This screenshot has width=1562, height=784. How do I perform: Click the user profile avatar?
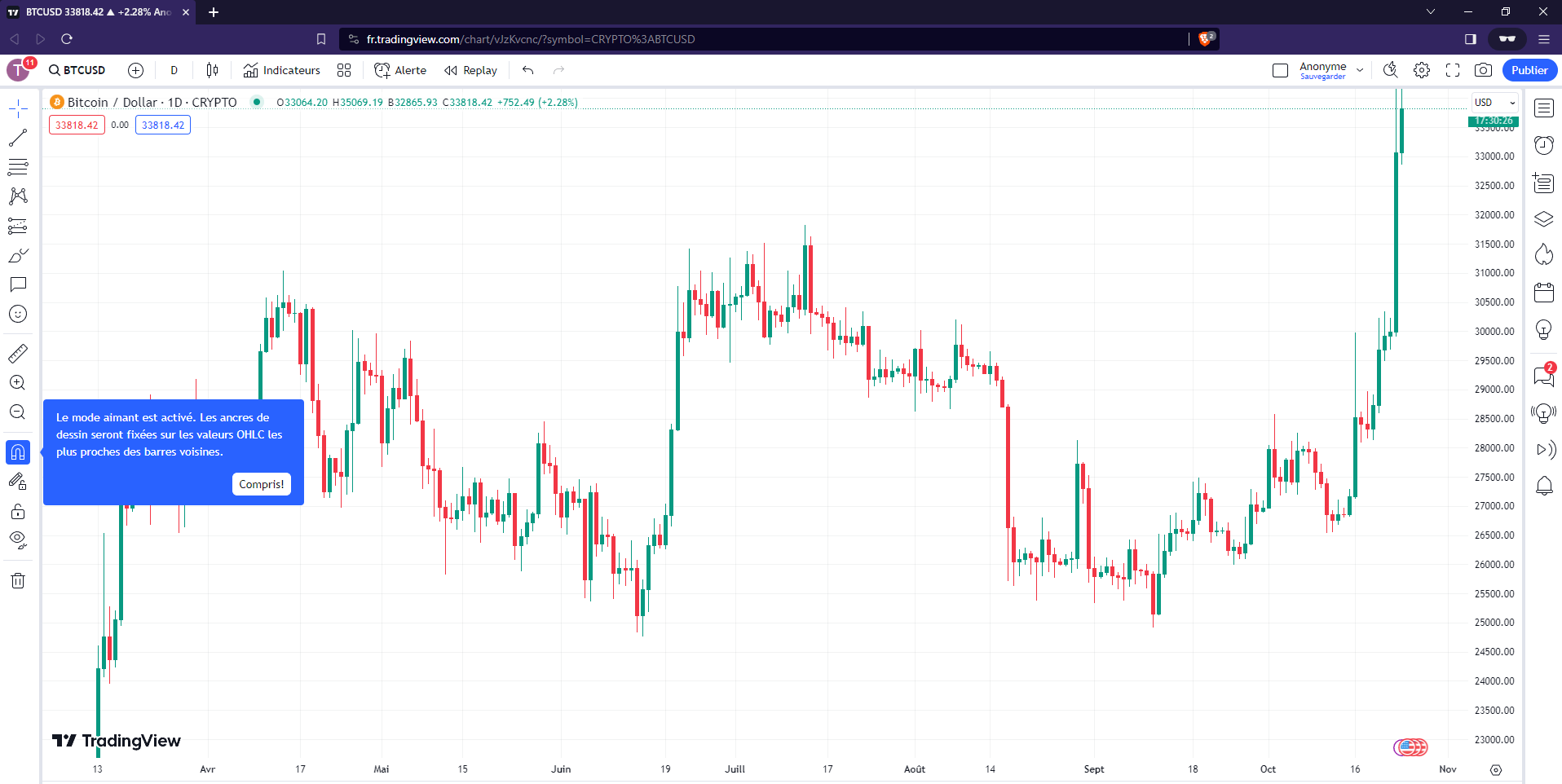[18, 70]
